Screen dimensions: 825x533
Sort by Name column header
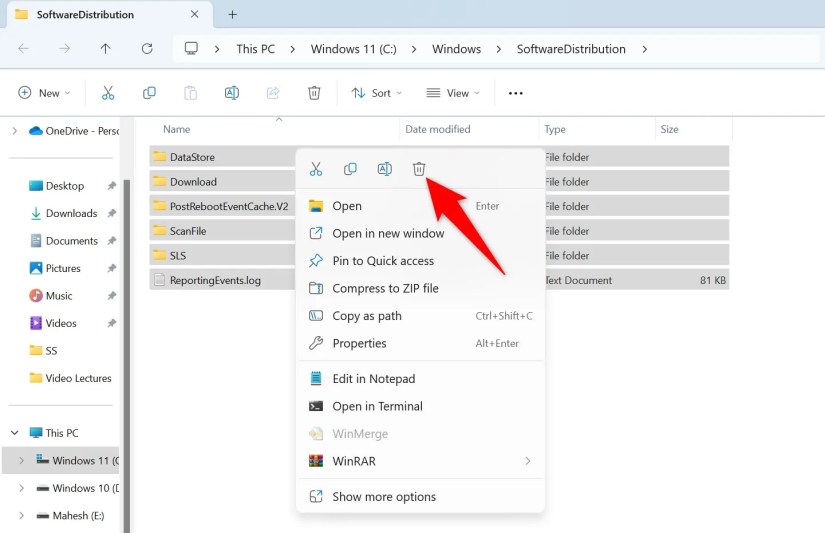(176, 129)
